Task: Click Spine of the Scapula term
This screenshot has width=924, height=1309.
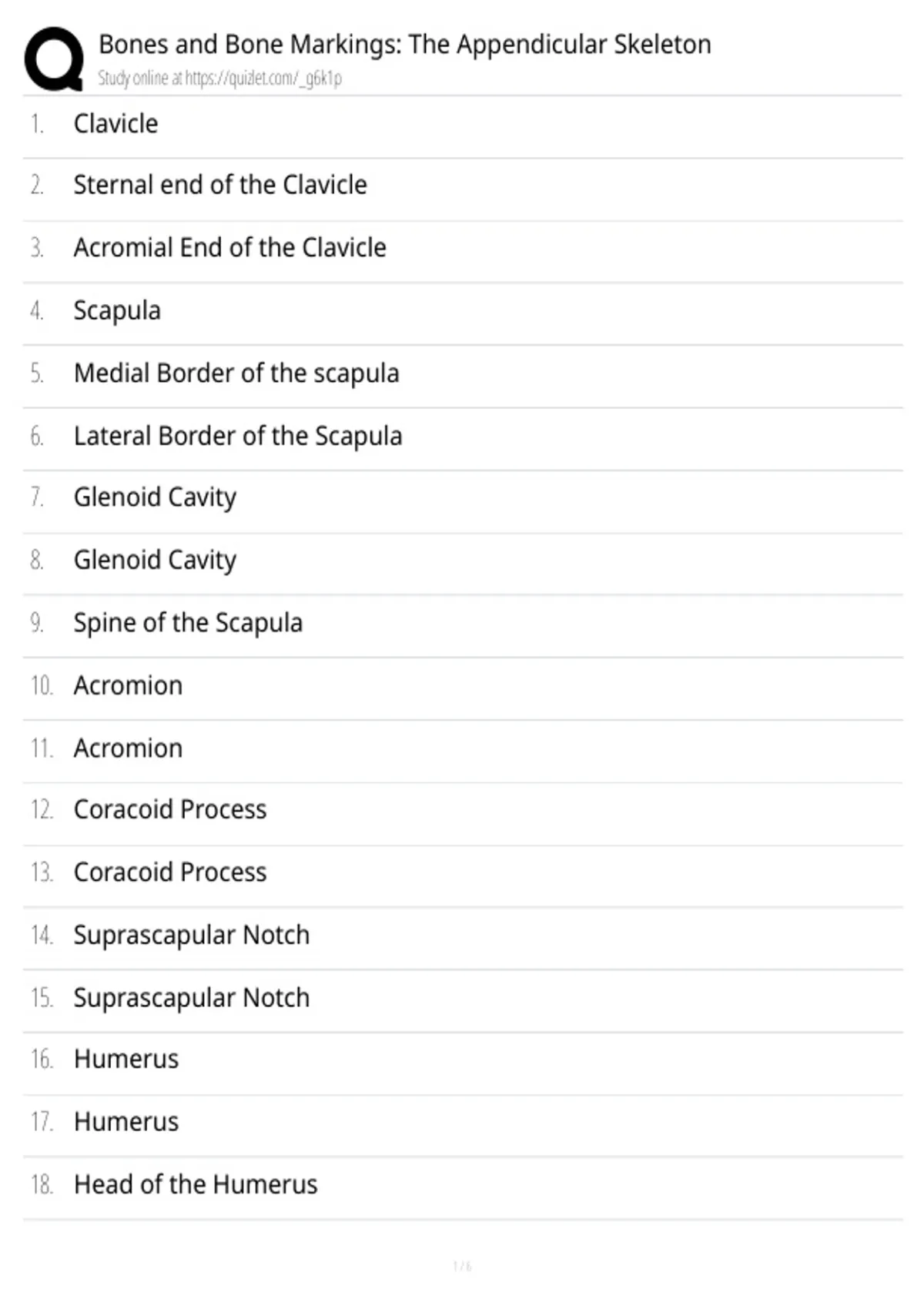Action: pos(188,623)
